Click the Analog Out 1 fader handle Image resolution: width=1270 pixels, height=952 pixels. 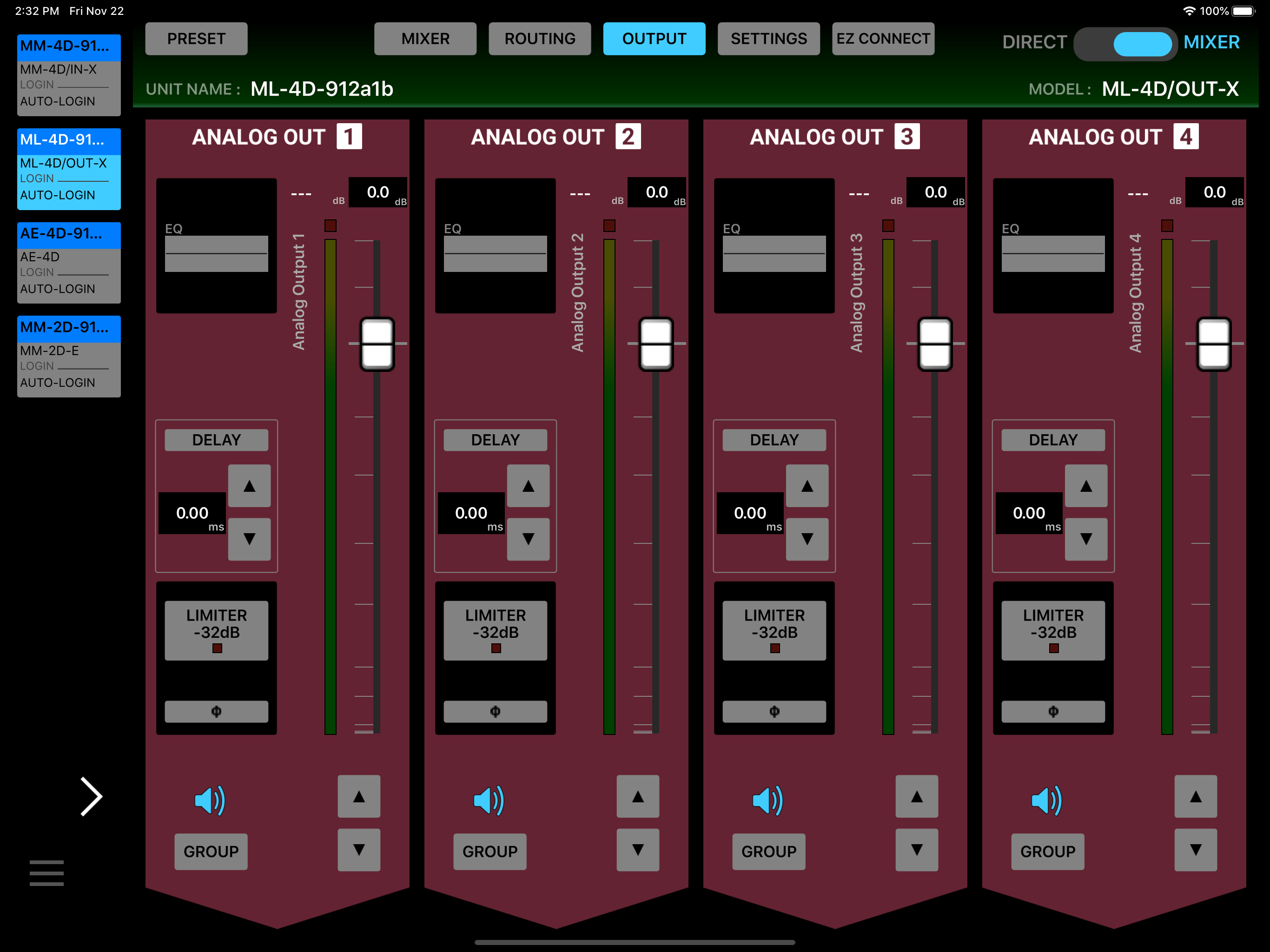tap(377, 344)
